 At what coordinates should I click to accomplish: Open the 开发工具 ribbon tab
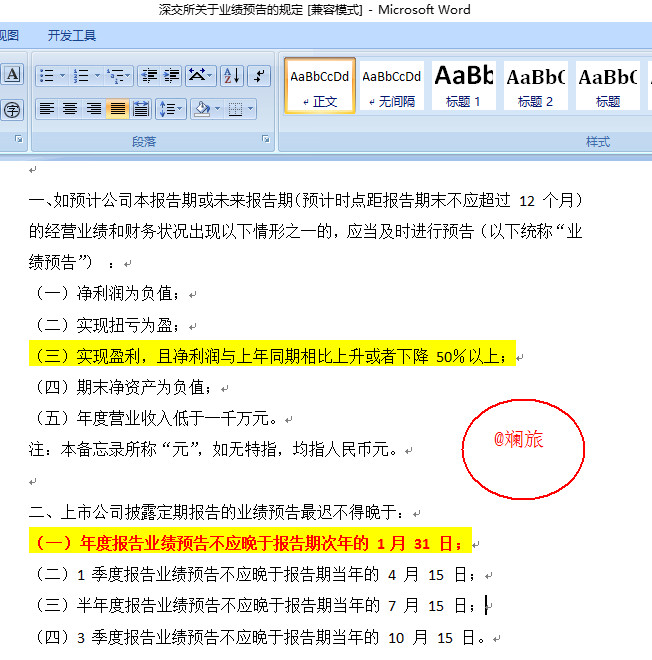72,35
